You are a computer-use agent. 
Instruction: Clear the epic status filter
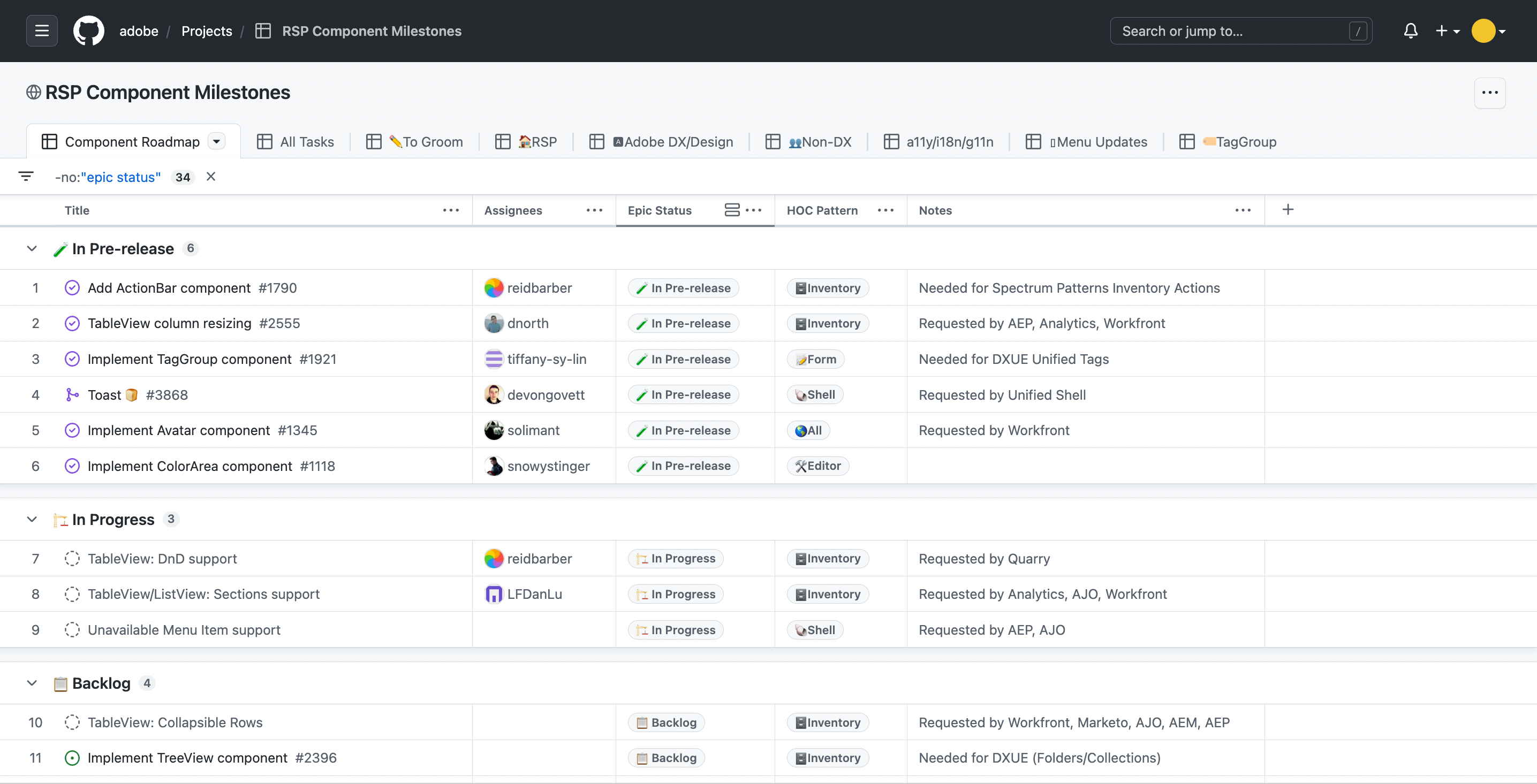click(x=210, y=177)
